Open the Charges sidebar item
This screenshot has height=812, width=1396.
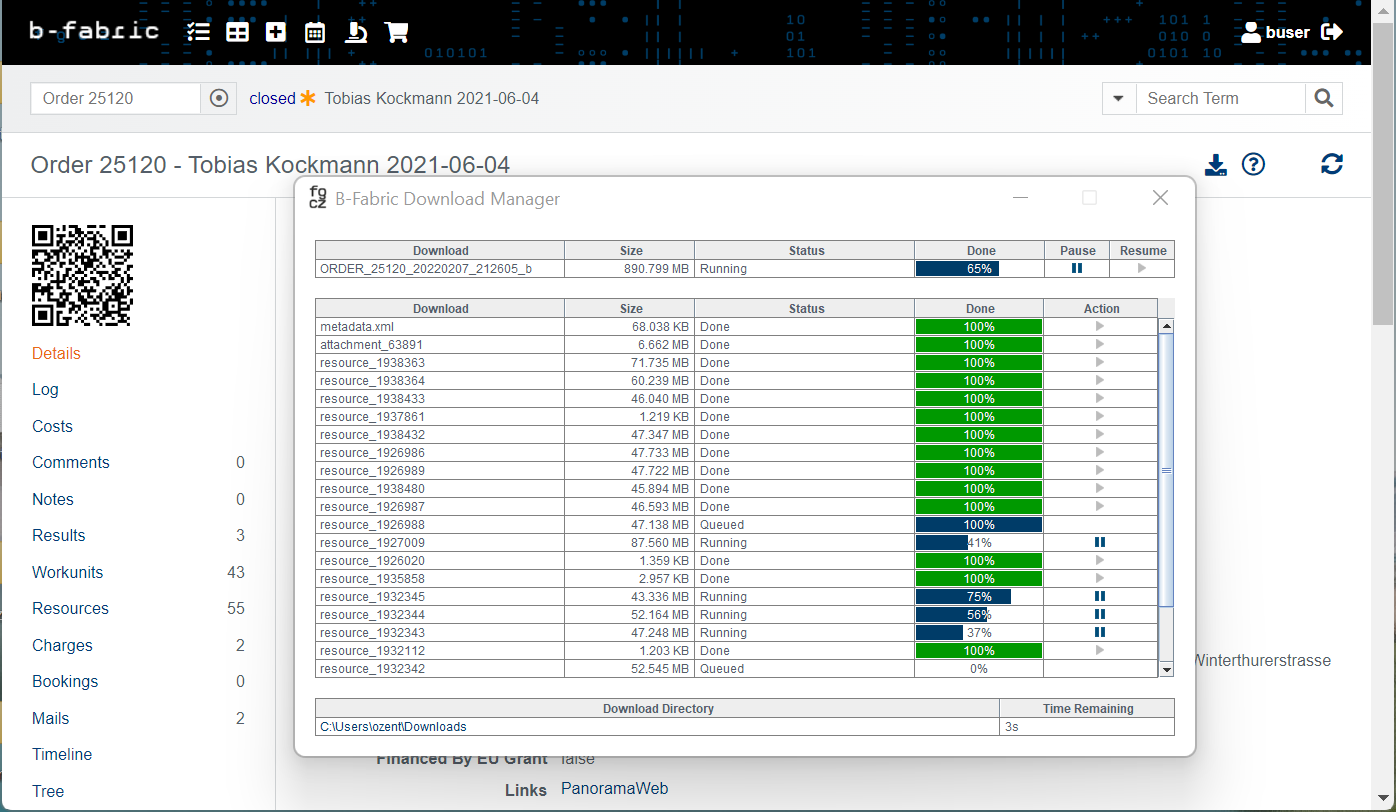click(x=62, y=645)
